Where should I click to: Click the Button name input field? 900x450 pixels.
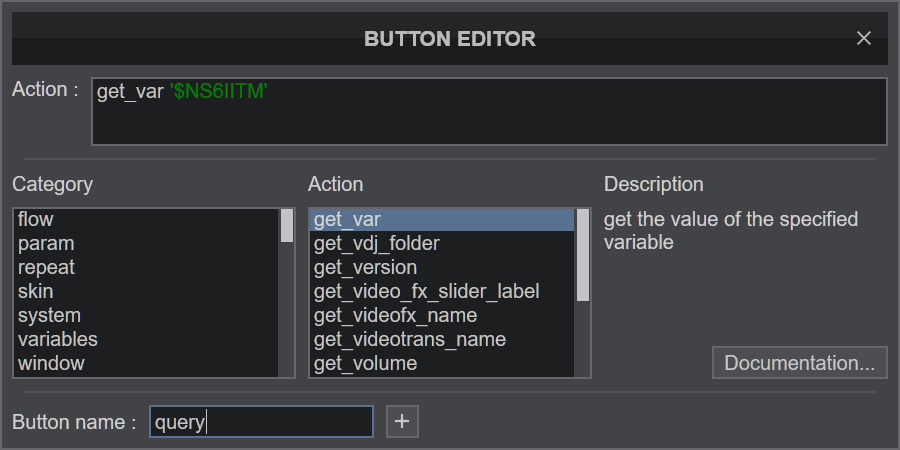click(261, 422)
